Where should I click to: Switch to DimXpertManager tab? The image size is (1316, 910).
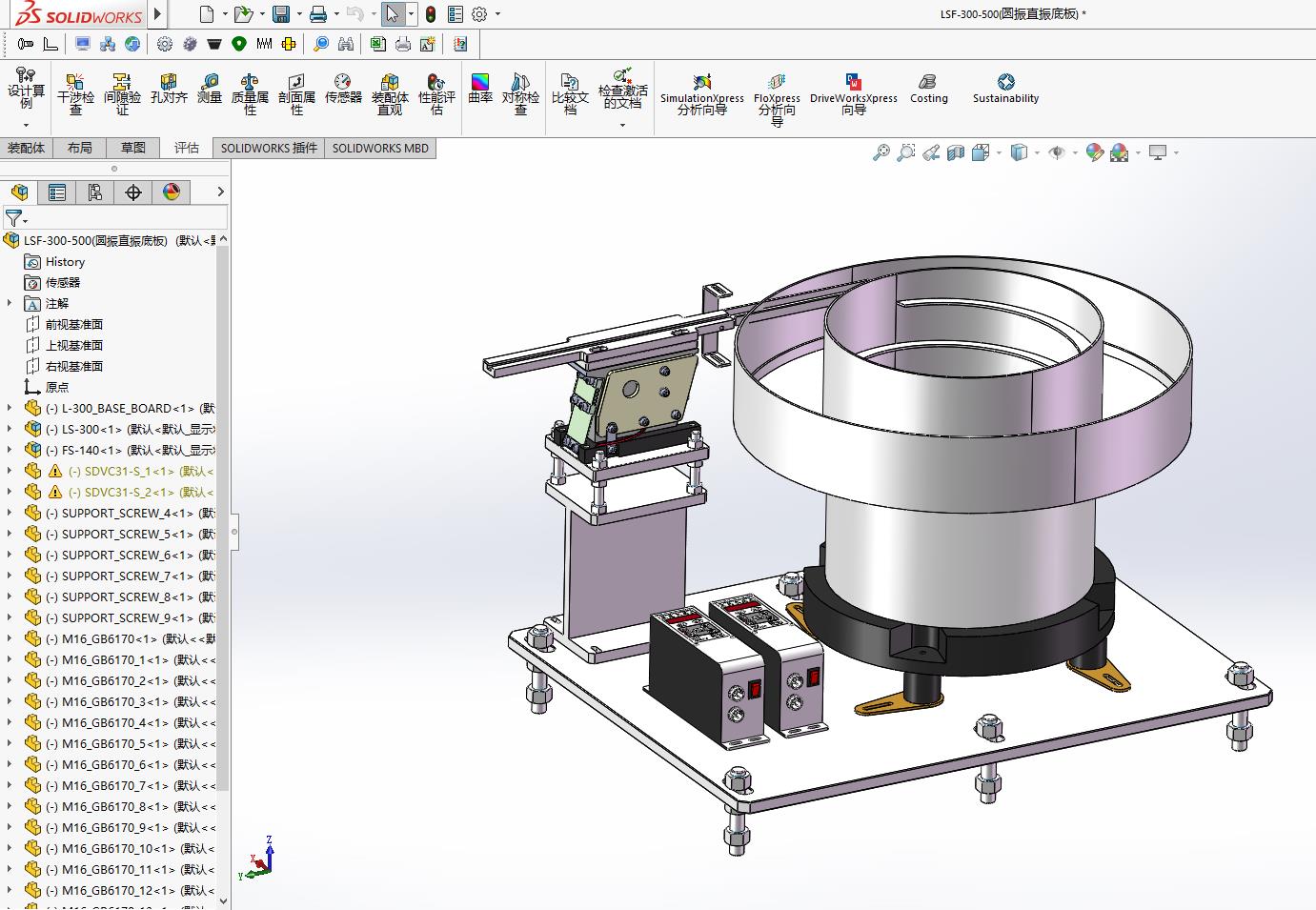pyautogui.click(x=133, y=192)
